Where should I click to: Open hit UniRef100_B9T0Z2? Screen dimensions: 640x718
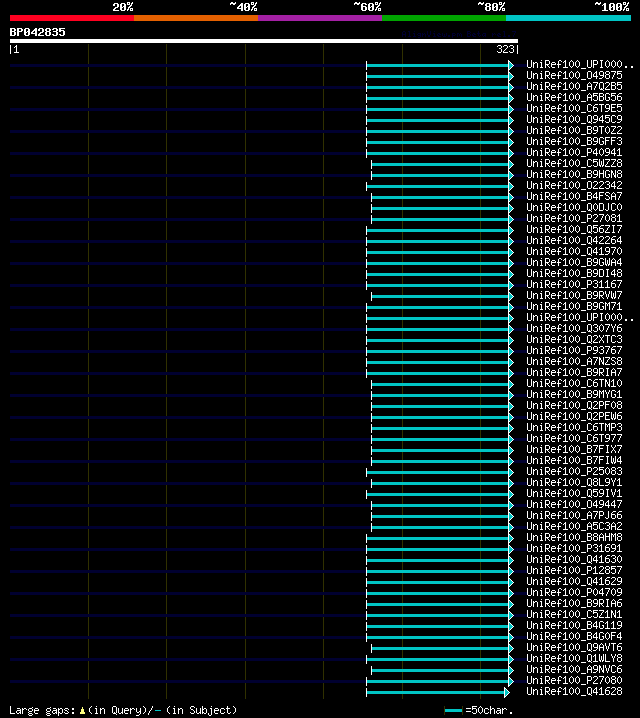(574, 131)
